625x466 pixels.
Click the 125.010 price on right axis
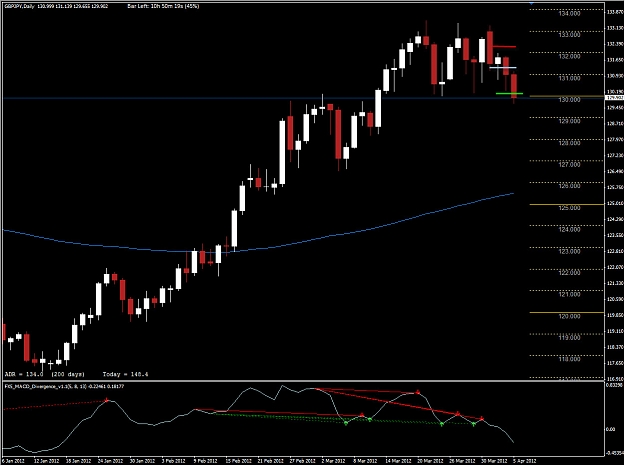[614, 203]
